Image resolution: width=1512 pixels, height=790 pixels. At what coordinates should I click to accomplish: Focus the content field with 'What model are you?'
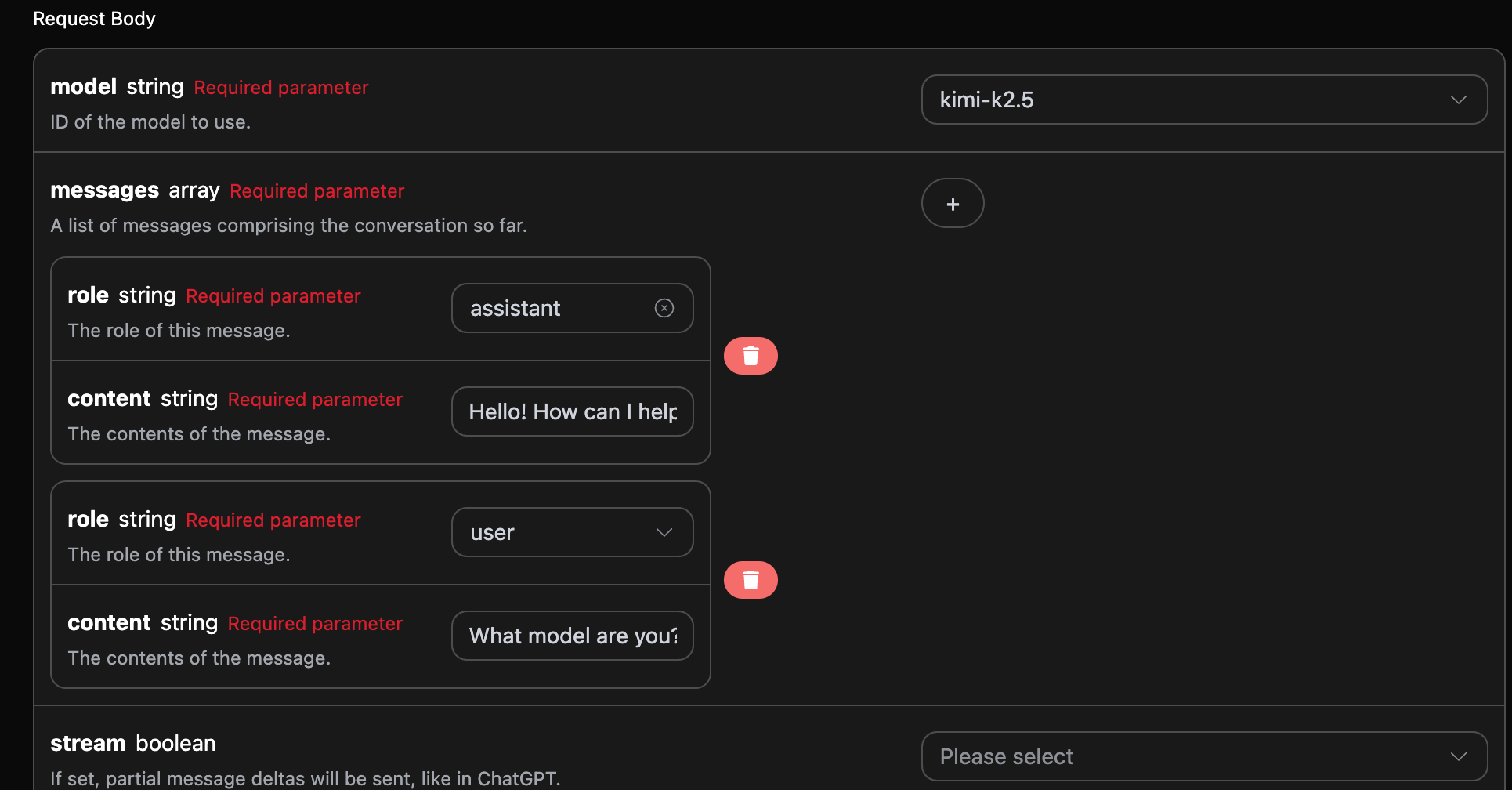pyautogui.click(x=572, y=636)
